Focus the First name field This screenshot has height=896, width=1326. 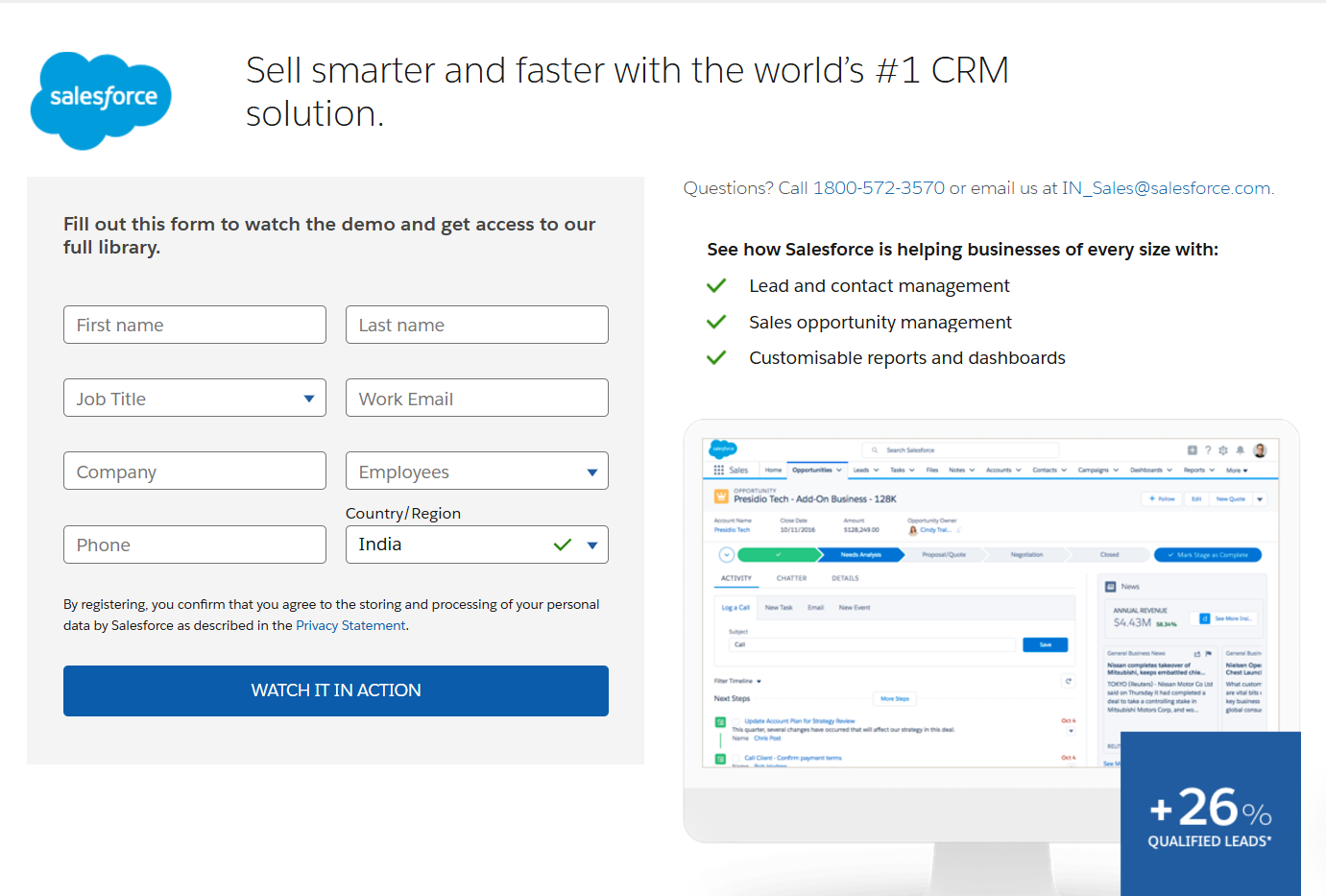tap(195, 325)
